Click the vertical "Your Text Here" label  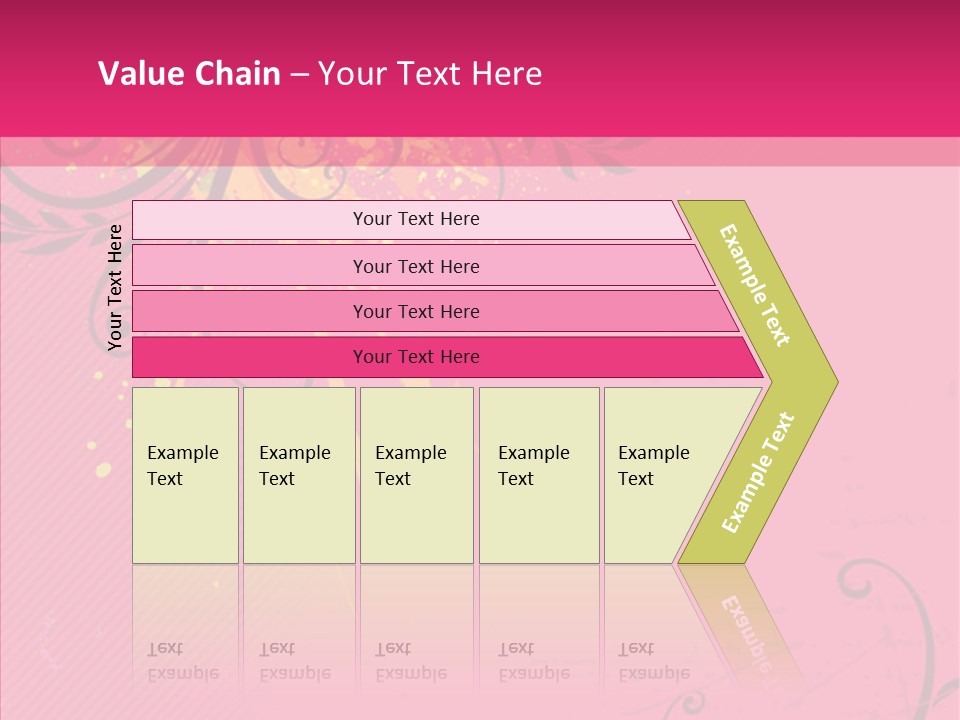click(x=116, y=288)
